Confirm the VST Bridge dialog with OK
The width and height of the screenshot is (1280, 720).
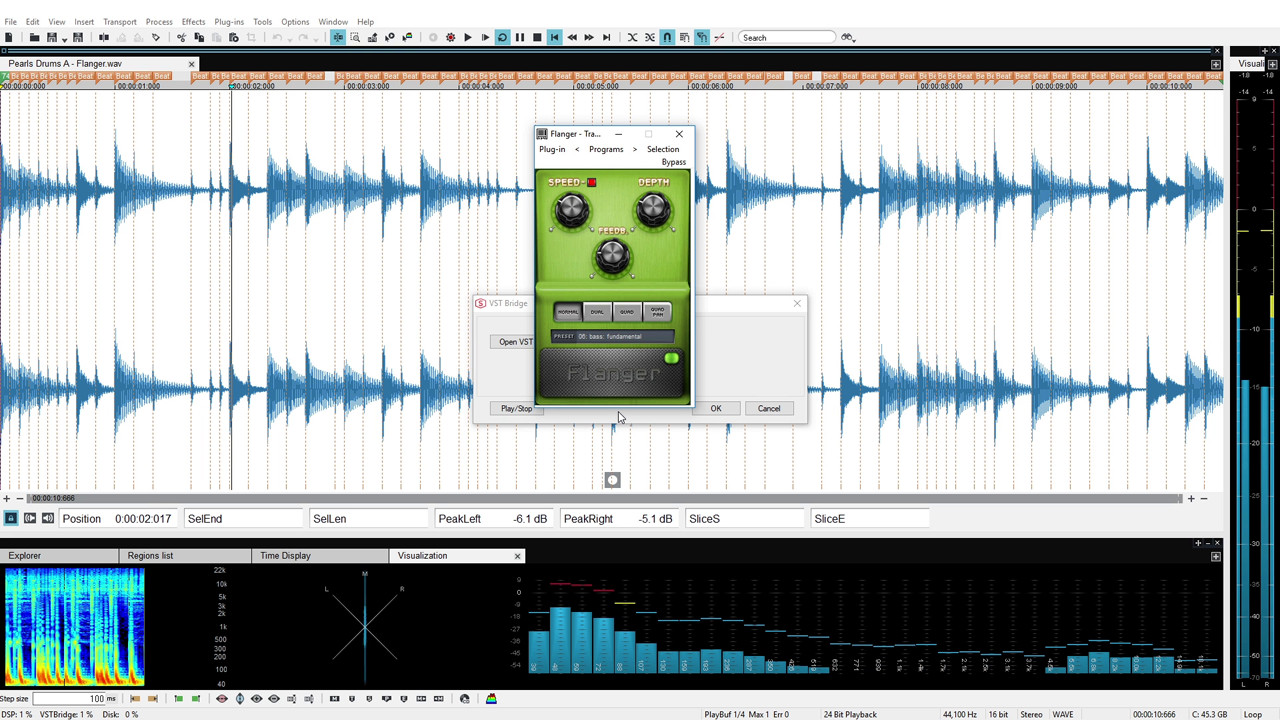pos(715,408)
